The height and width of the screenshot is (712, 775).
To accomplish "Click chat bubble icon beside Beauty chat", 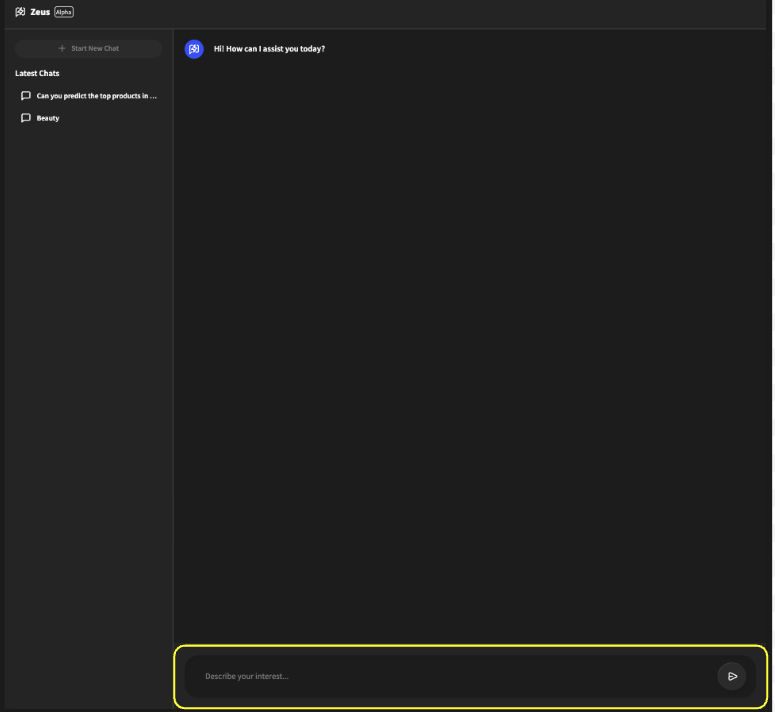I will [x=26, y=118].
